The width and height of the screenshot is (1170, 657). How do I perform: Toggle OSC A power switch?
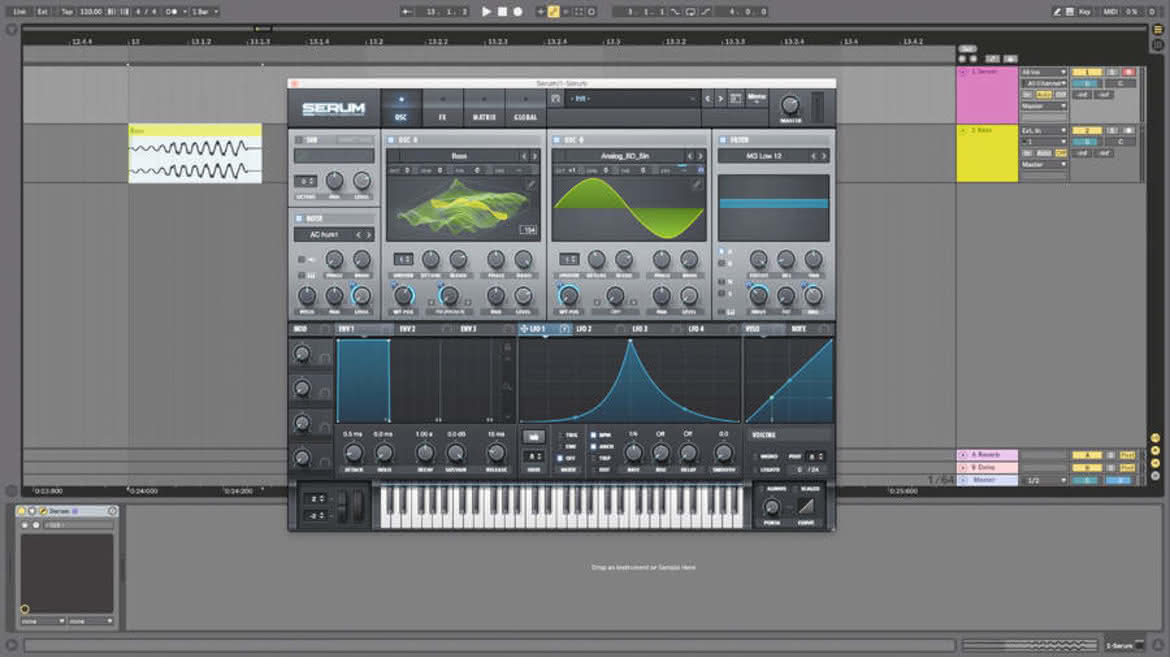point(390,140)
